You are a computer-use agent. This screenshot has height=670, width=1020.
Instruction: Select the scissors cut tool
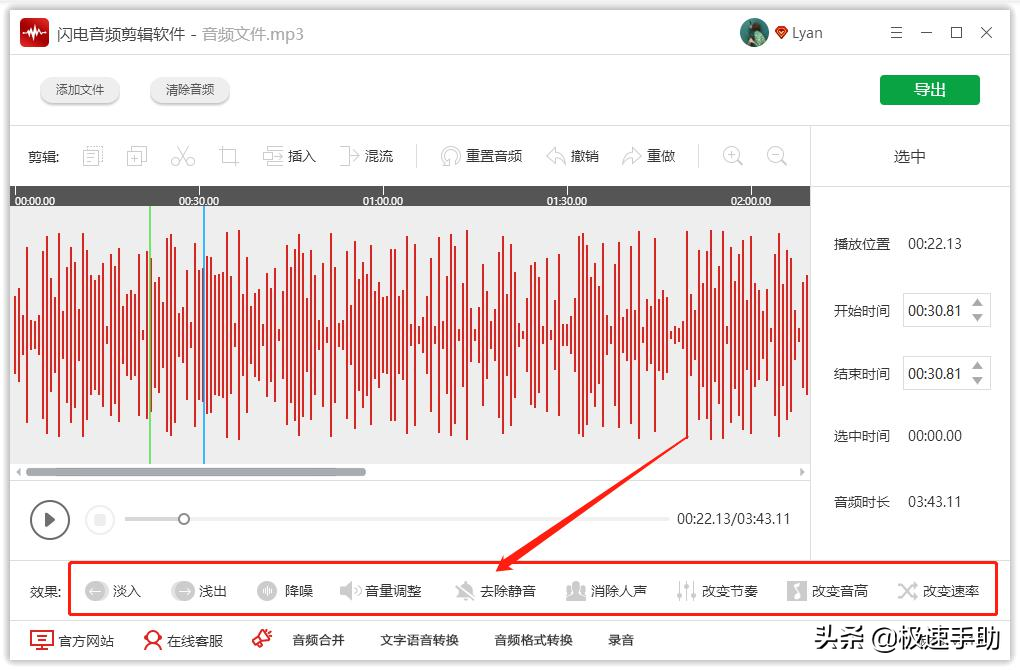tap(182, 155)
